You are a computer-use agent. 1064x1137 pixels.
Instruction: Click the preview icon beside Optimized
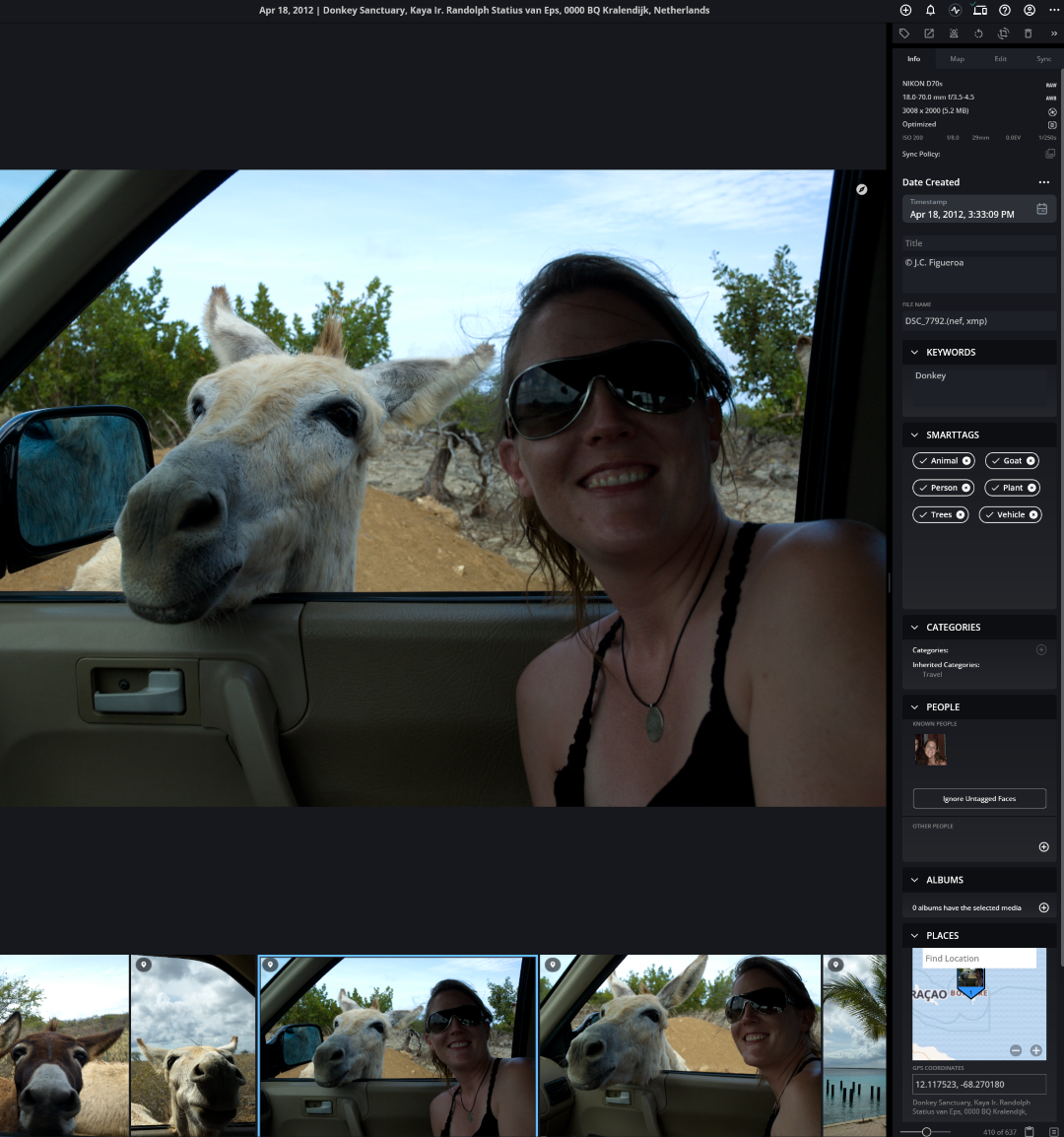1052,125
